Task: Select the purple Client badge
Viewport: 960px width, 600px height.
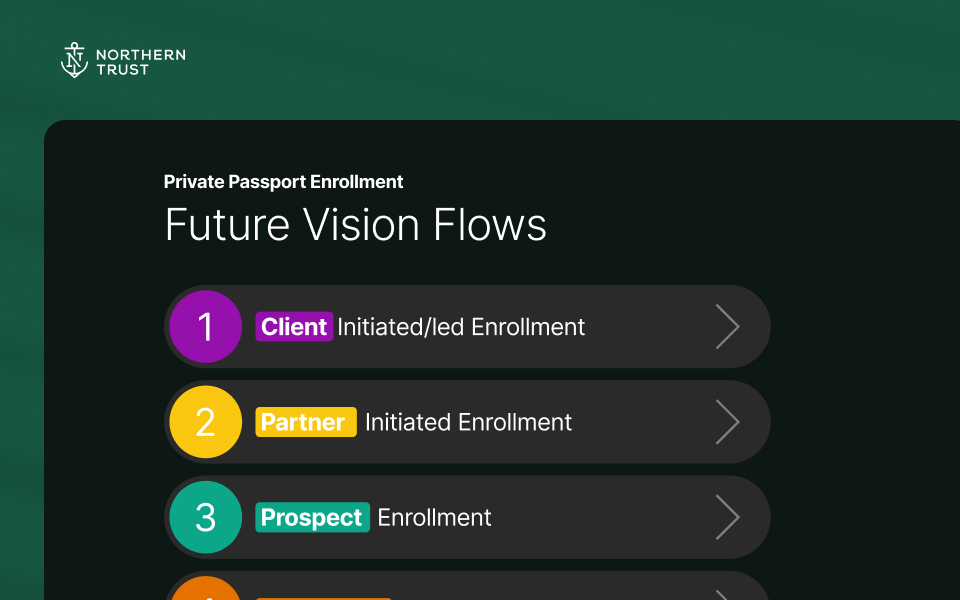Action: pyautogui.click(x=294, y=327)
